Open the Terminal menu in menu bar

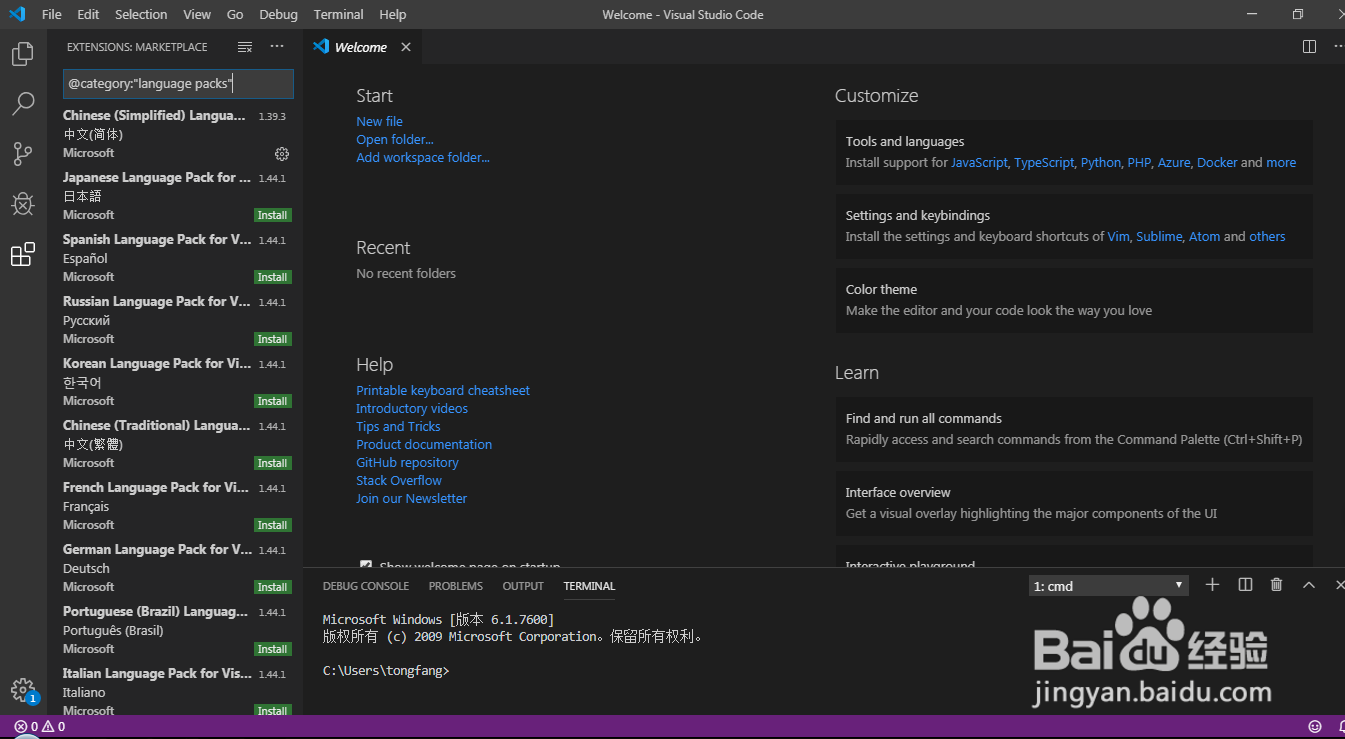coord(338,14)
